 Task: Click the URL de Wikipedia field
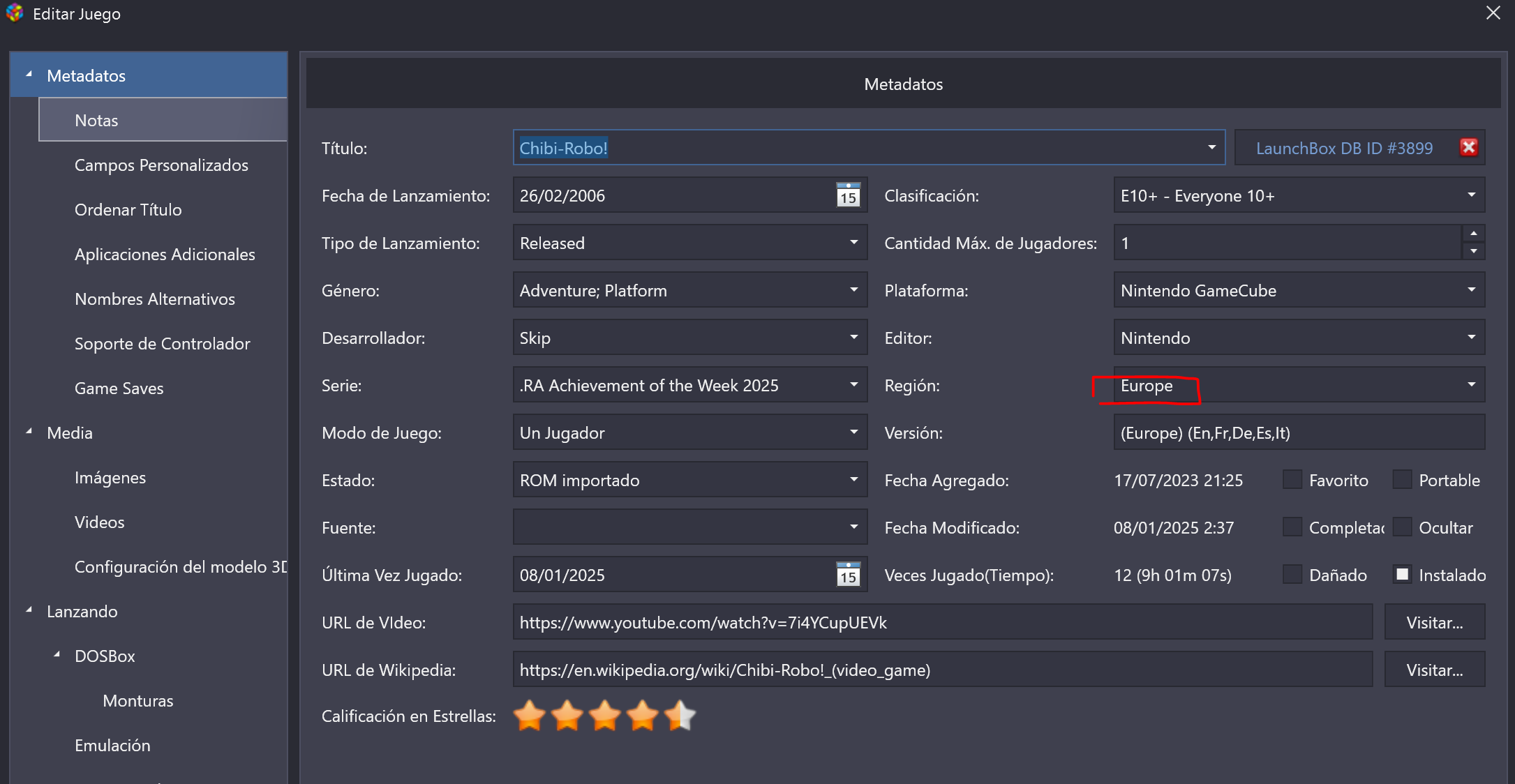tap(943, 670)
